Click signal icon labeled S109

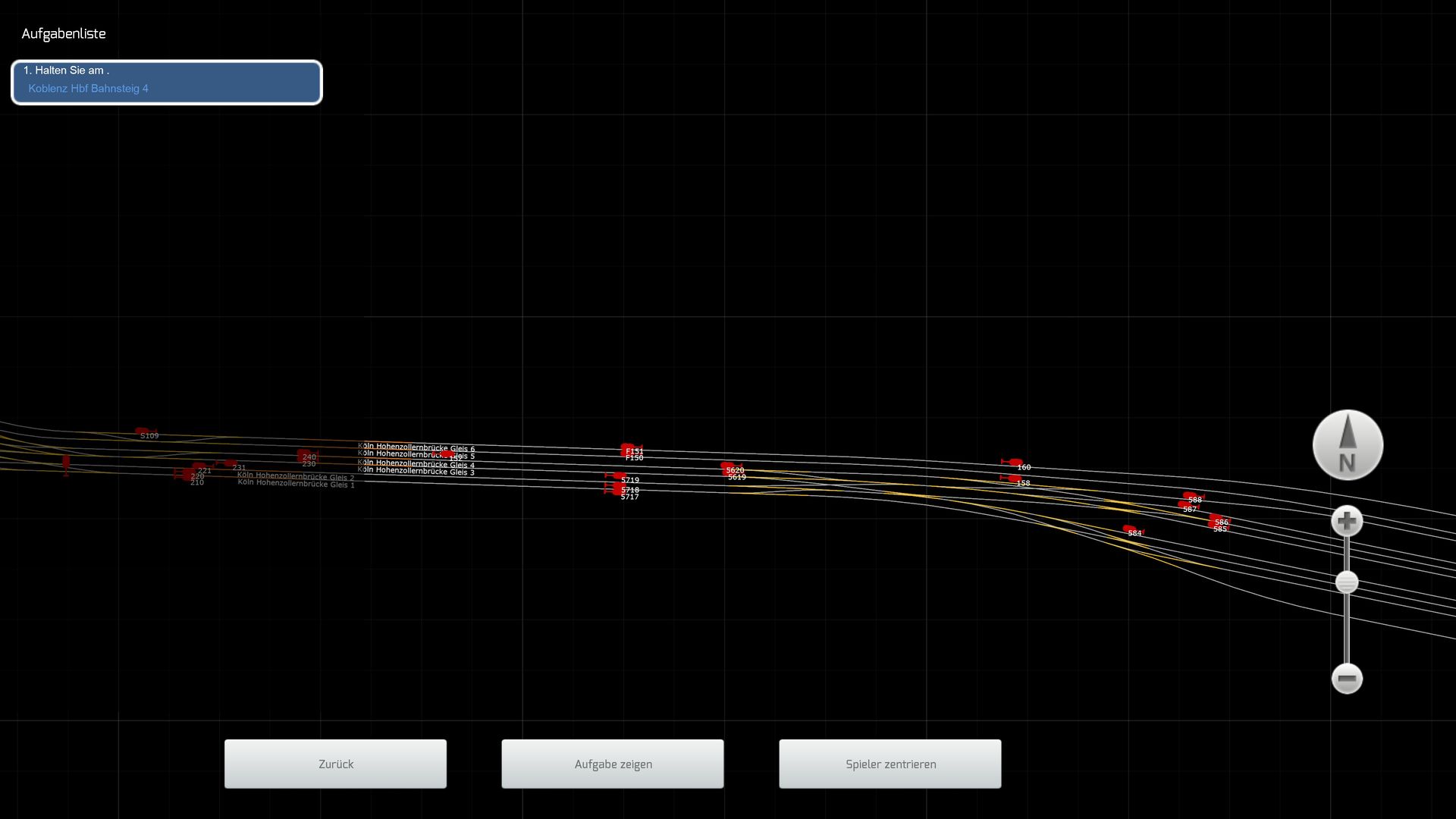pos(142,431)
